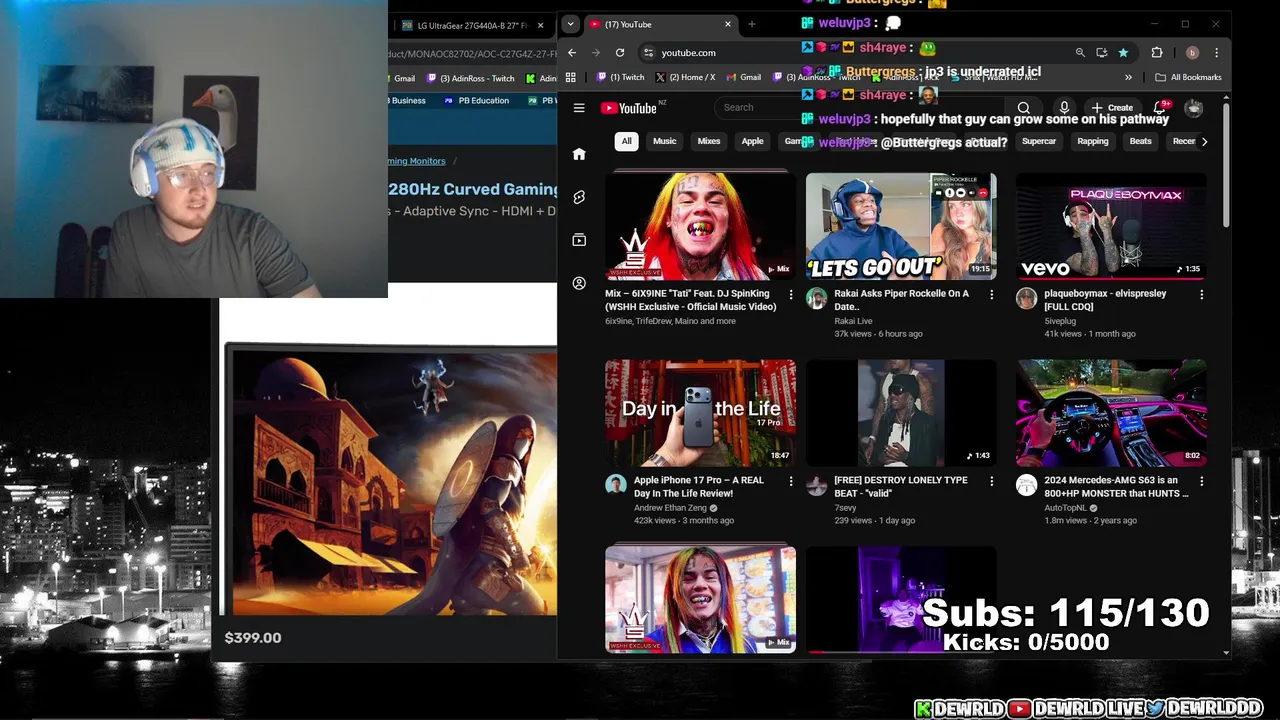1280x720 pixels.
Task: Open (3) AdinRoss - Twitch bookmark in back window
Action: [x=470, y=78]
